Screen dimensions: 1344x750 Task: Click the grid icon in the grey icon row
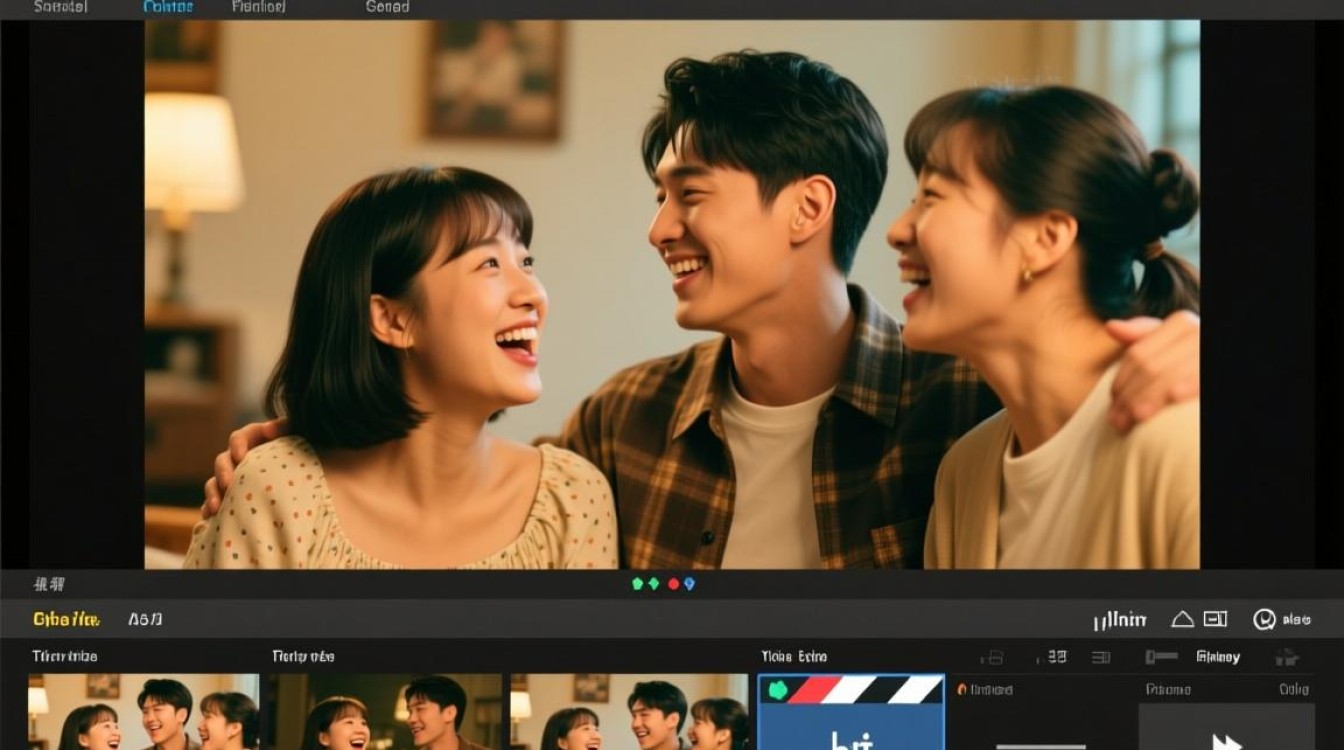[x=1056, y=657]
